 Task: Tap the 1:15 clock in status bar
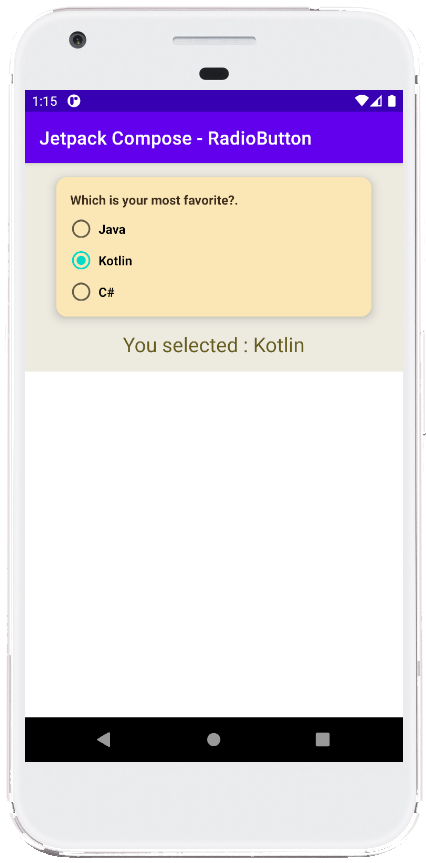click(45, 101)
